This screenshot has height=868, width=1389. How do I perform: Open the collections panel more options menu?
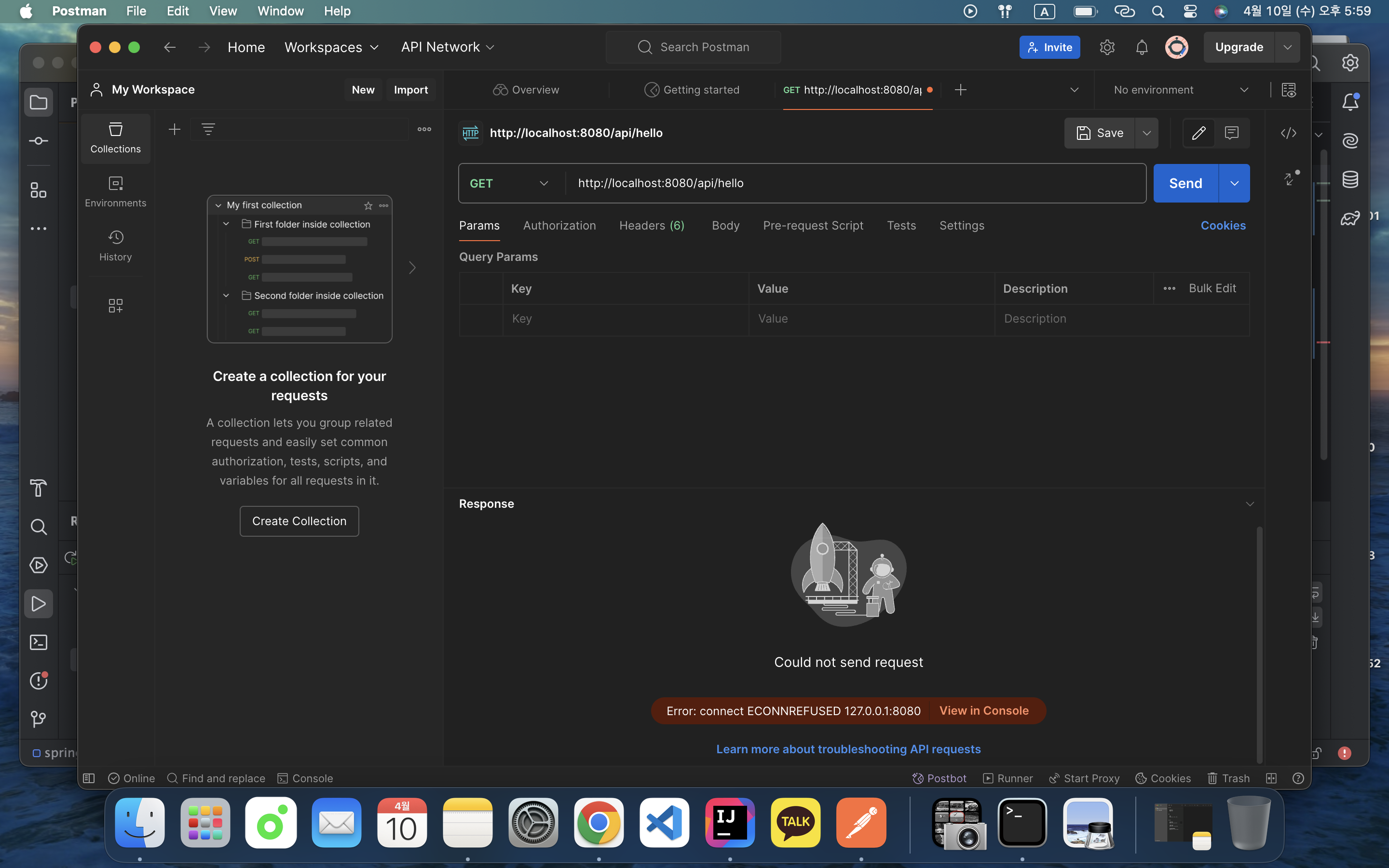pyautogui.click(x=424, y=130)
